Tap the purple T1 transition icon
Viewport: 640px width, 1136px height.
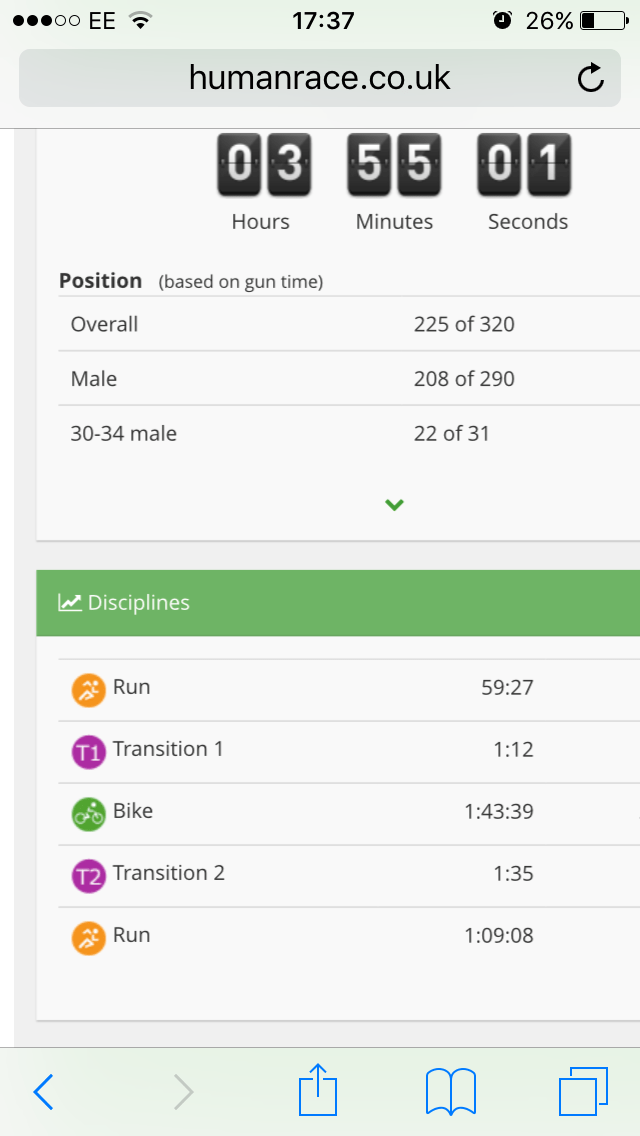[x=88, y=751]
